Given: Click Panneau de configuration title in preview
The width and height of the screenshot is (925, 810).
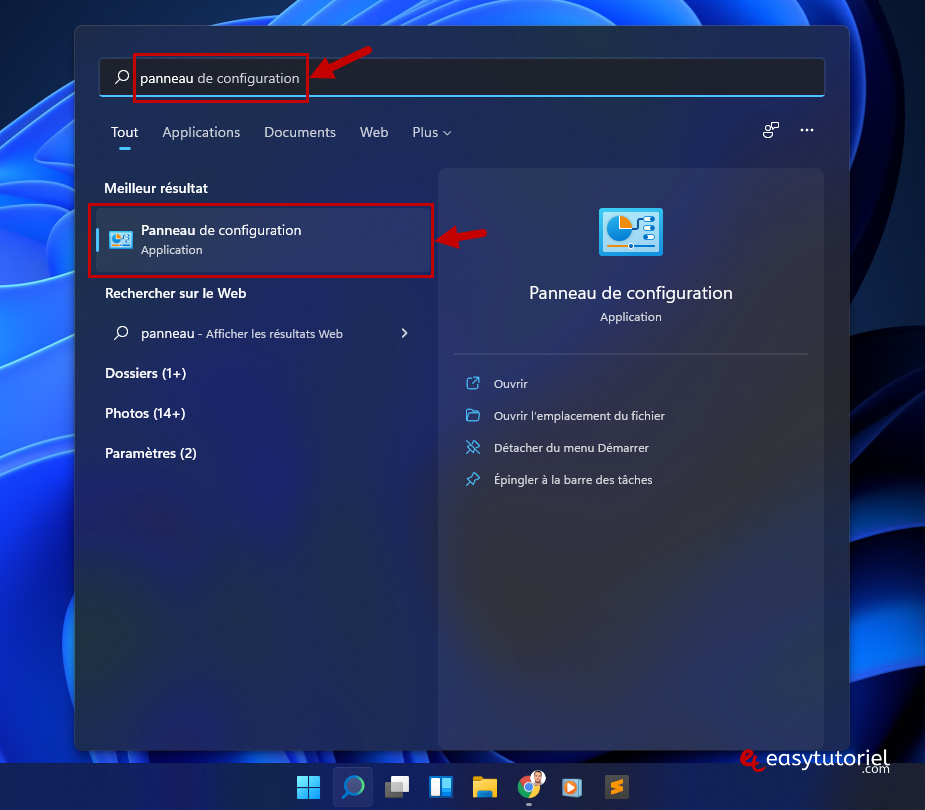Looking at the screenshot, I should point(631,293).
